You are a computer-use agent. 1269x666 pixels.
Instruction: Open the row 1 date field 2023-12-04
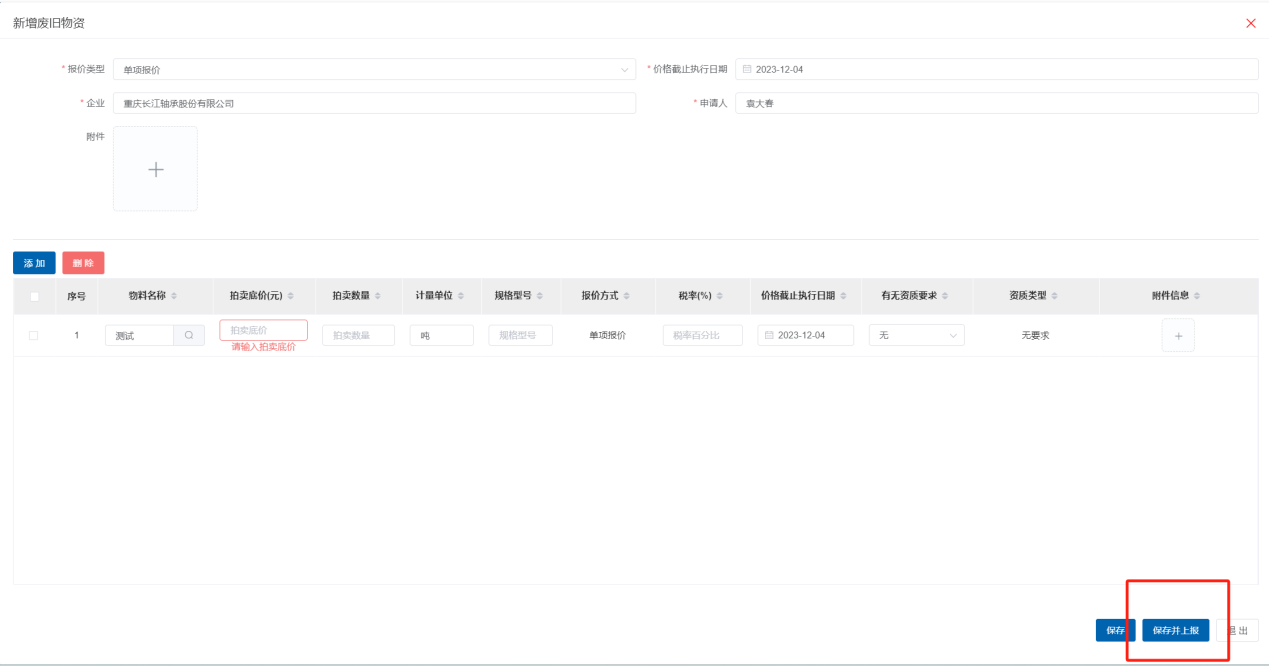tap(805, 336)
